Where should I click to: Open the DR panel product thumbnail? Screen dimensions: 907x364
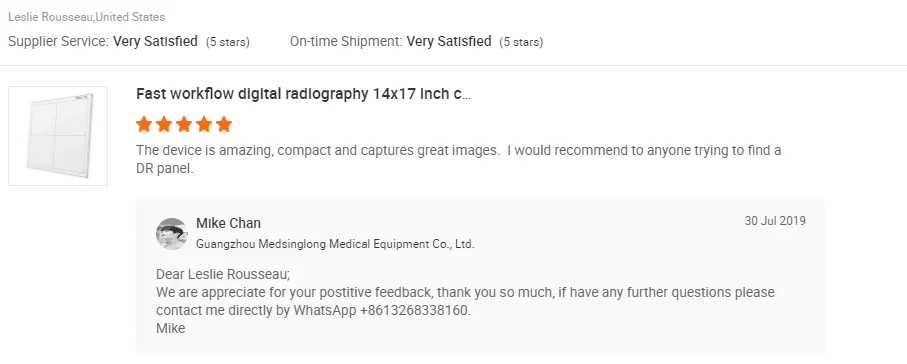[58, 136]
